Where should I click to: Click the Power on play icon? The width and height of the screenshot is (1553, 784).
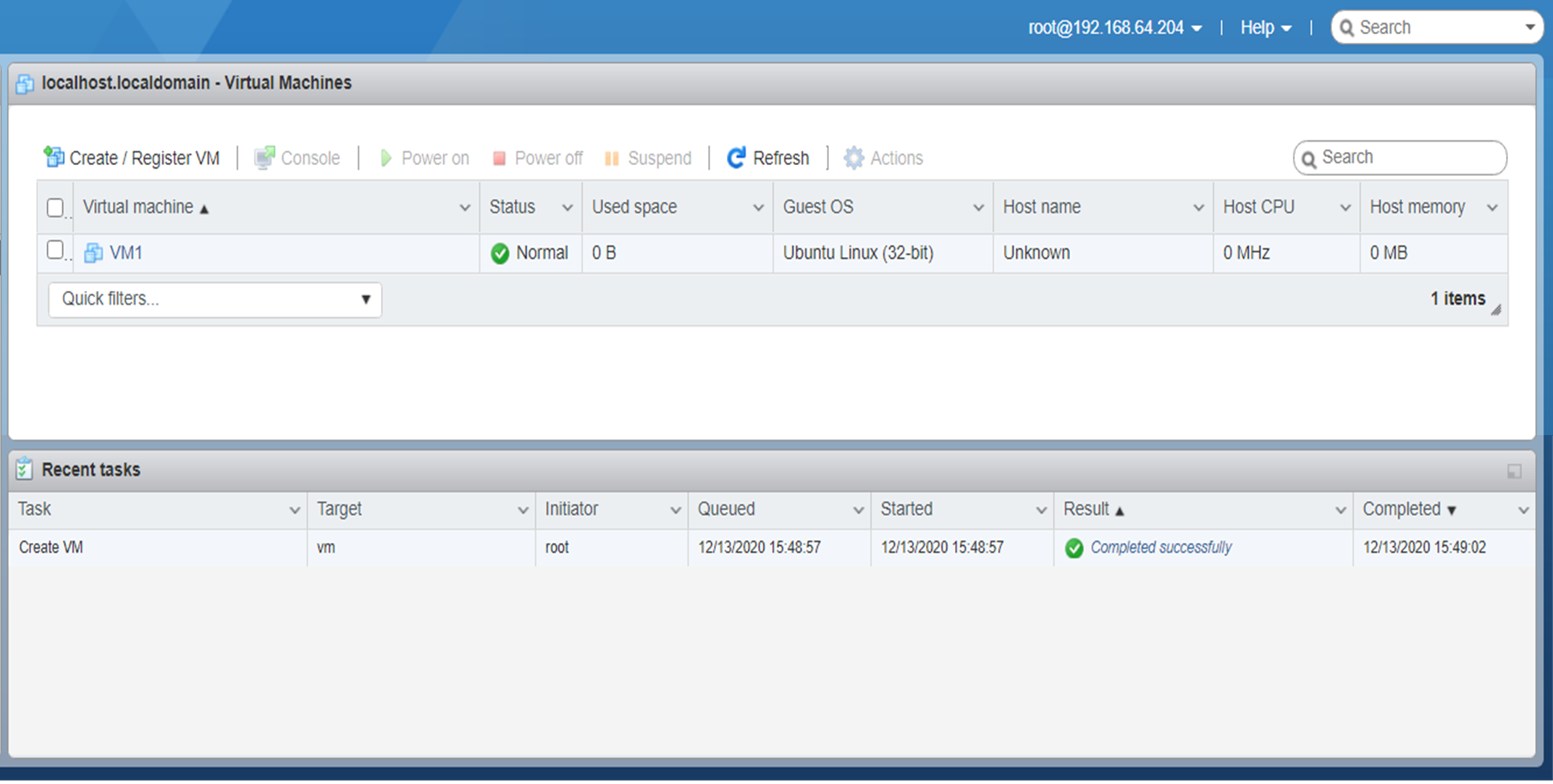(386, 158)
